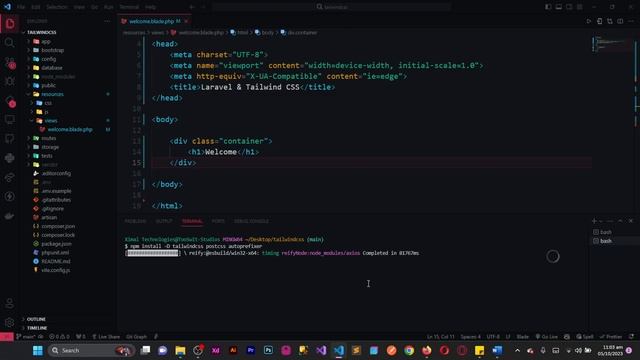Viewport: 640px width, 360px height.
Task: Click Spell checker status item
Action: pyautogui.click(x=585, y=337)
